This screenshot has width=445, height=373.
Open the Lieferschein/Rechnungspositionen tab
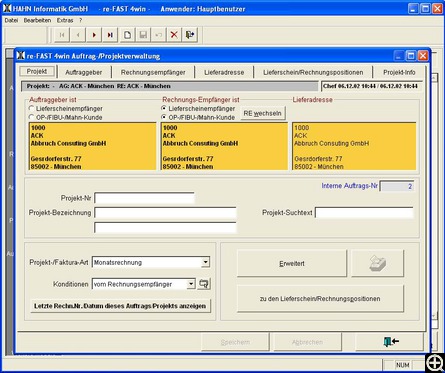point(313,72)
